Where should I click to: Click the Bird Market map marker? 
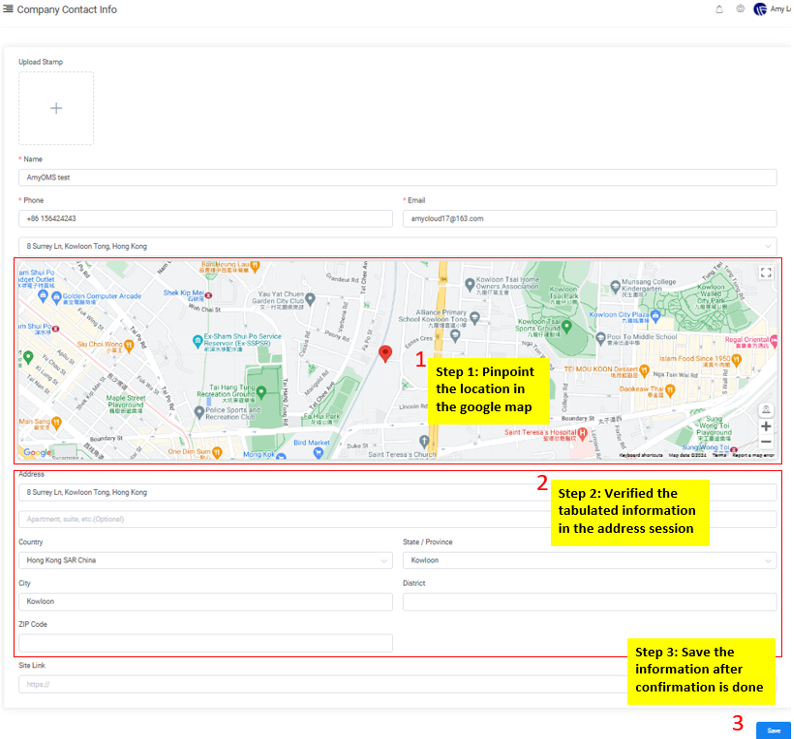coord(318,453)
